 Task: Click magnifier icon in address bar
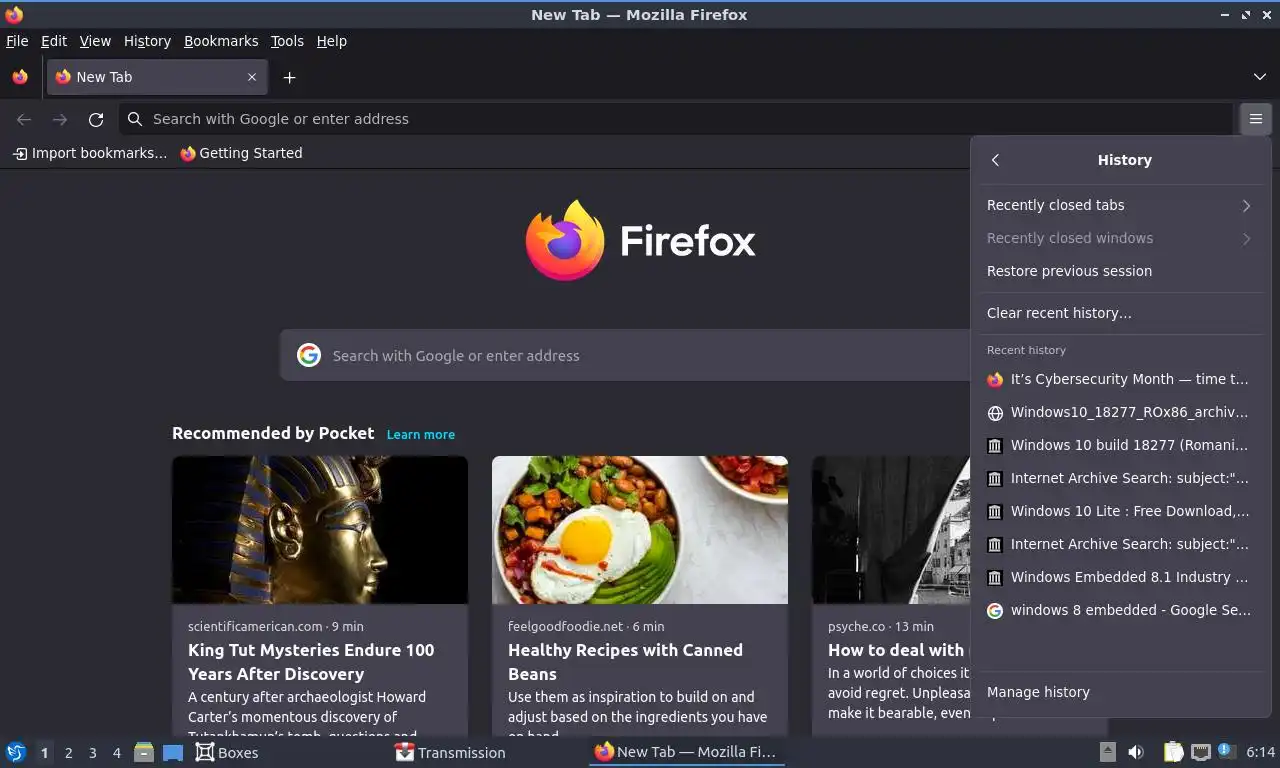pos(136,119)
